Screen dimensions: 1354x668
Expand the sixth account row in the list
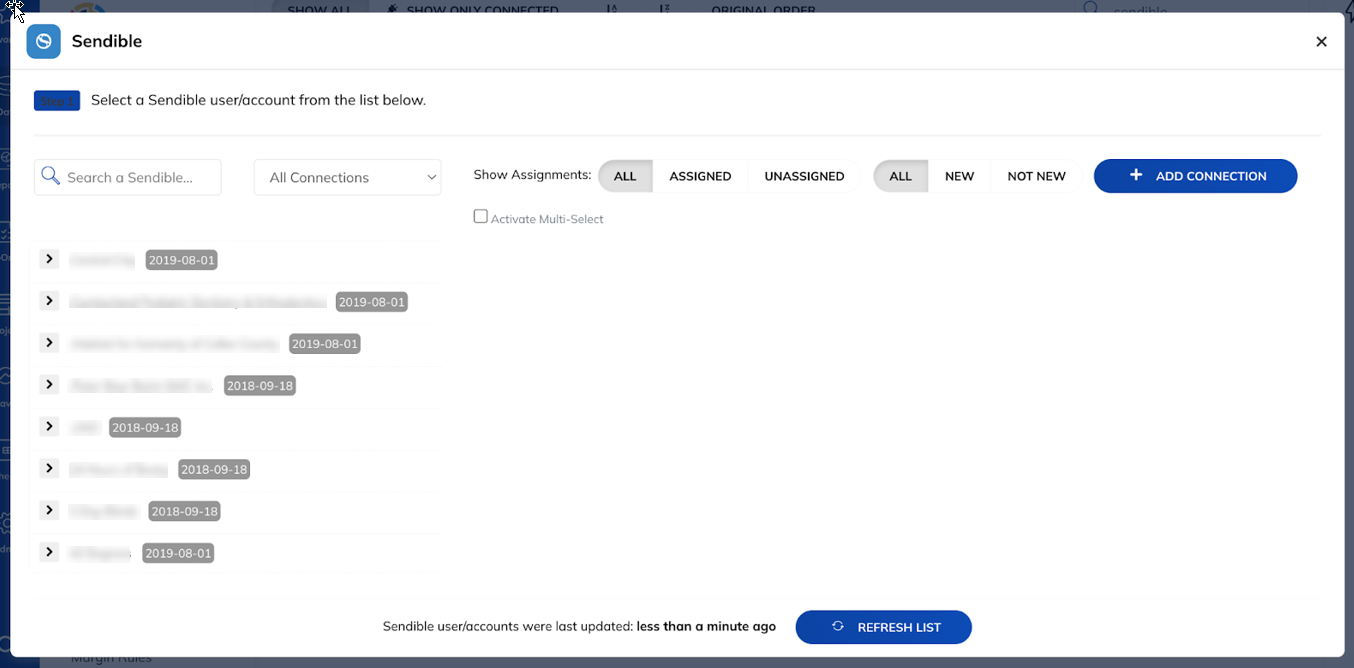click(48, 468)
